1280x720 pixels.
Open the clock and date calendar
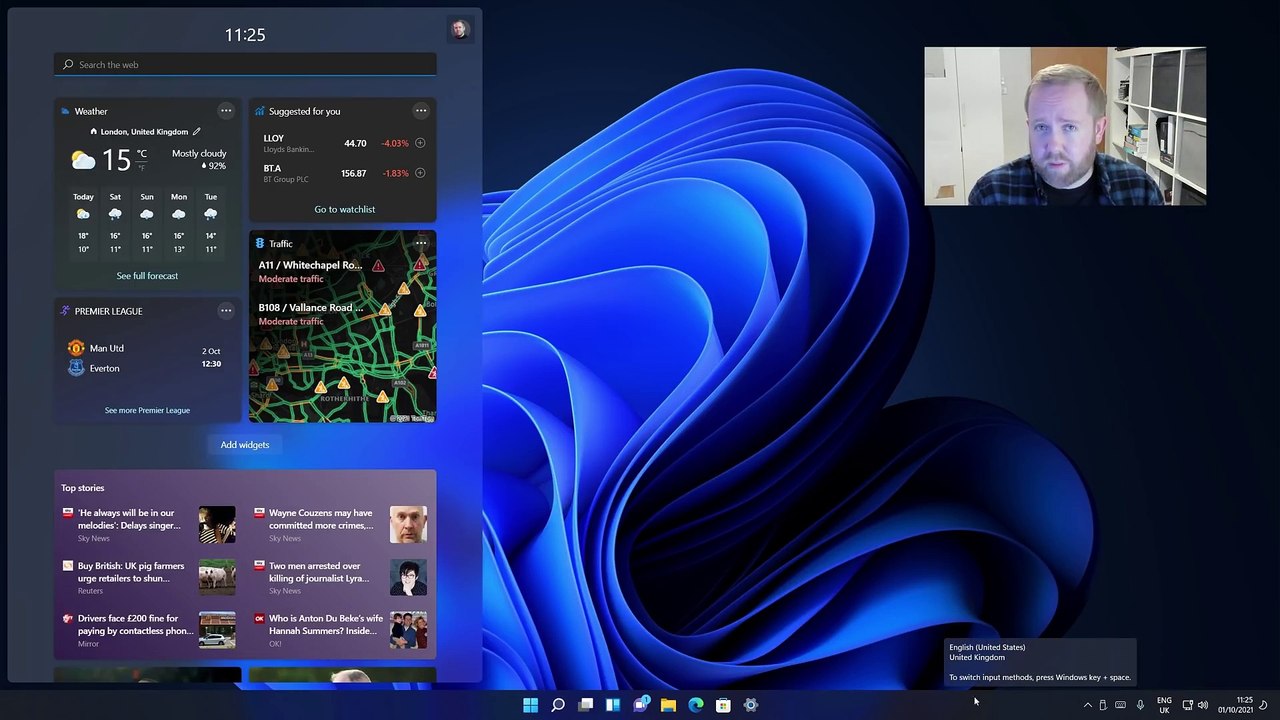coord(1235,705)
